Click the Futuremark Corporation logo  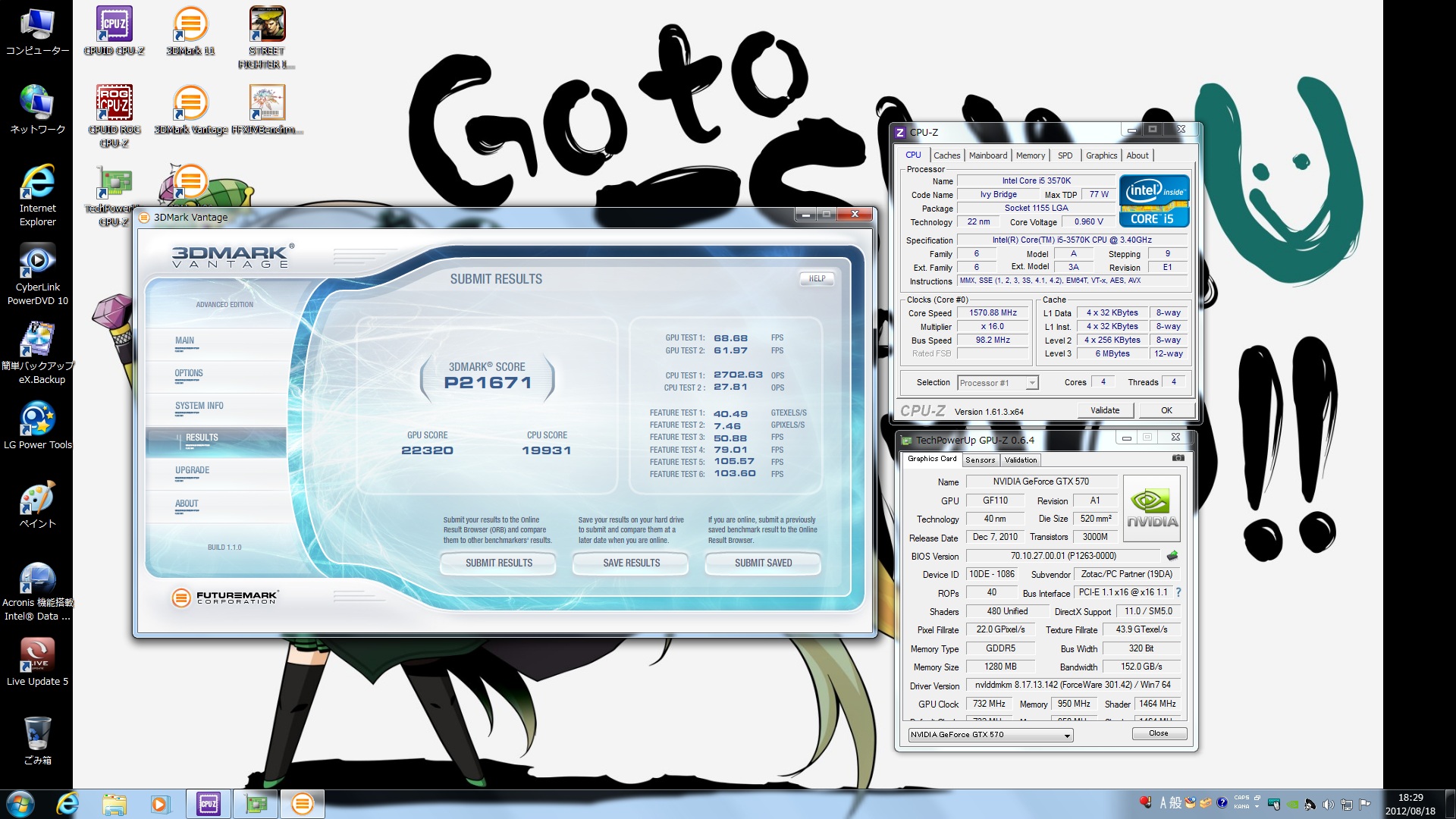(225, 598)
